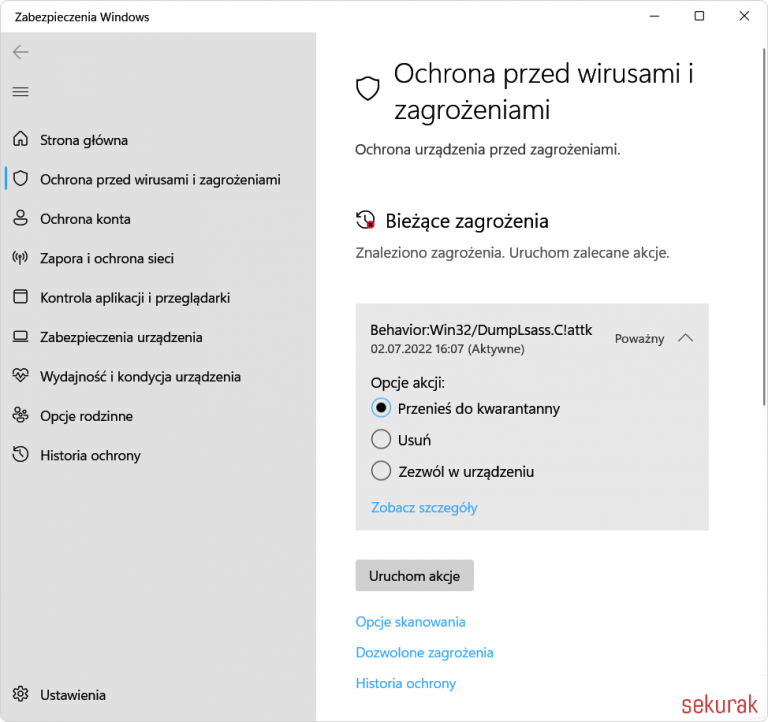Screen dimensions: 768x722
Task: Click the back arrow icon
Action: click(21, 52)
